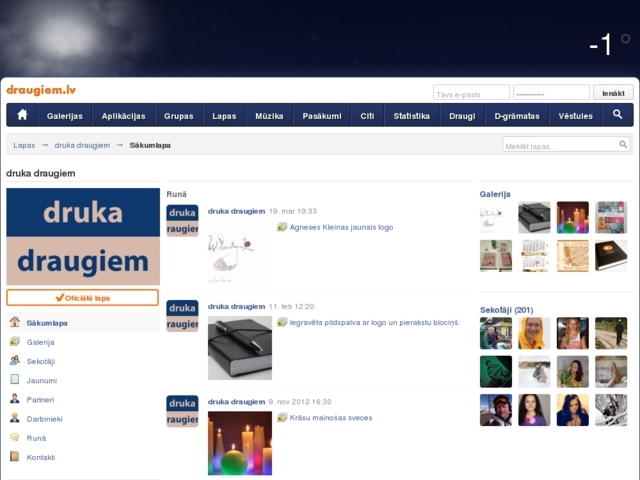
Task: Click the Ienākt login button
Action: [x=613, y=93]
